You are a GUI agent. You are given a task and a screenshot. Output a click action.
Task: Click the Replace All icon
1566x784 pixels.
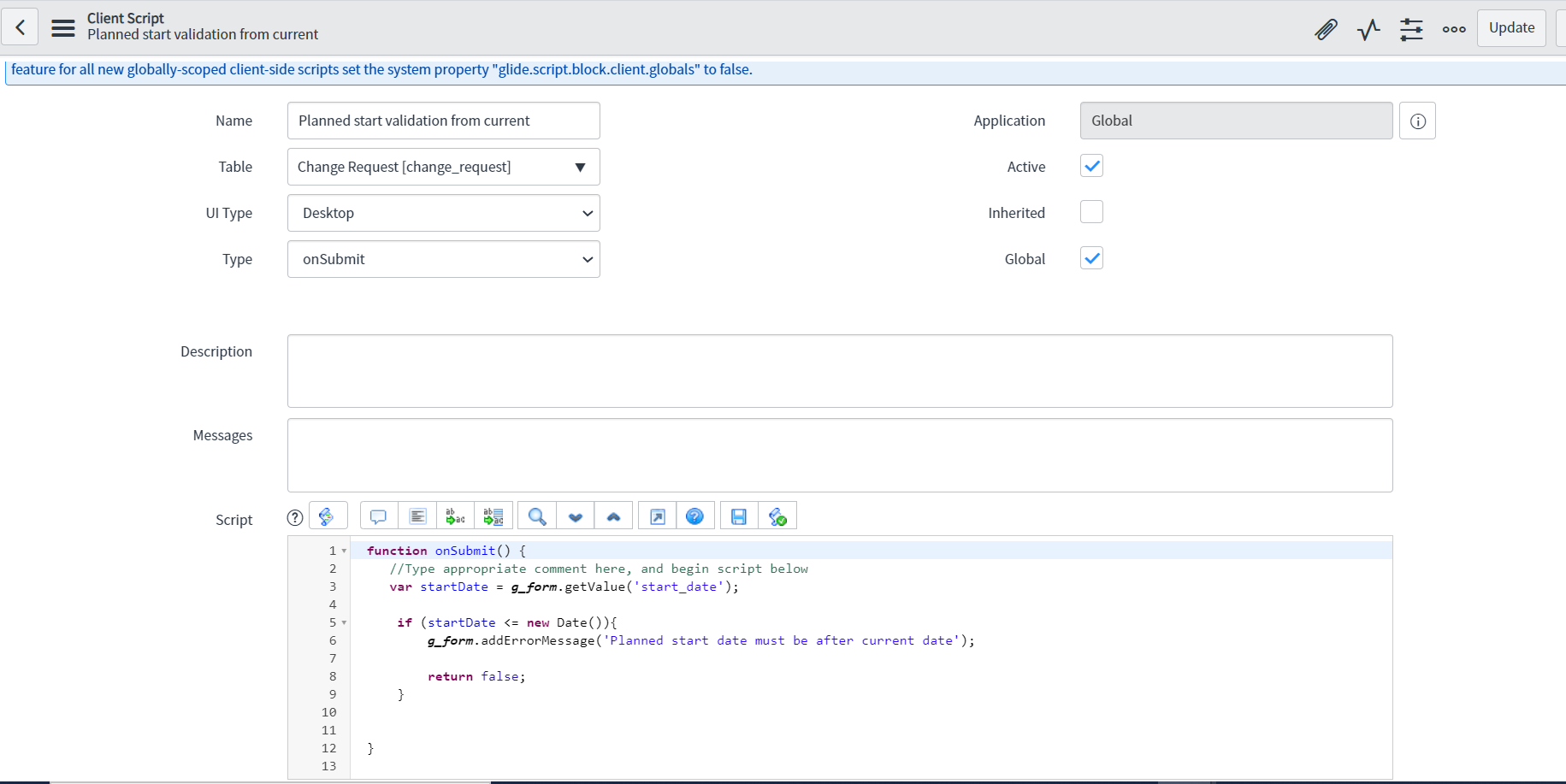(493, 516)
